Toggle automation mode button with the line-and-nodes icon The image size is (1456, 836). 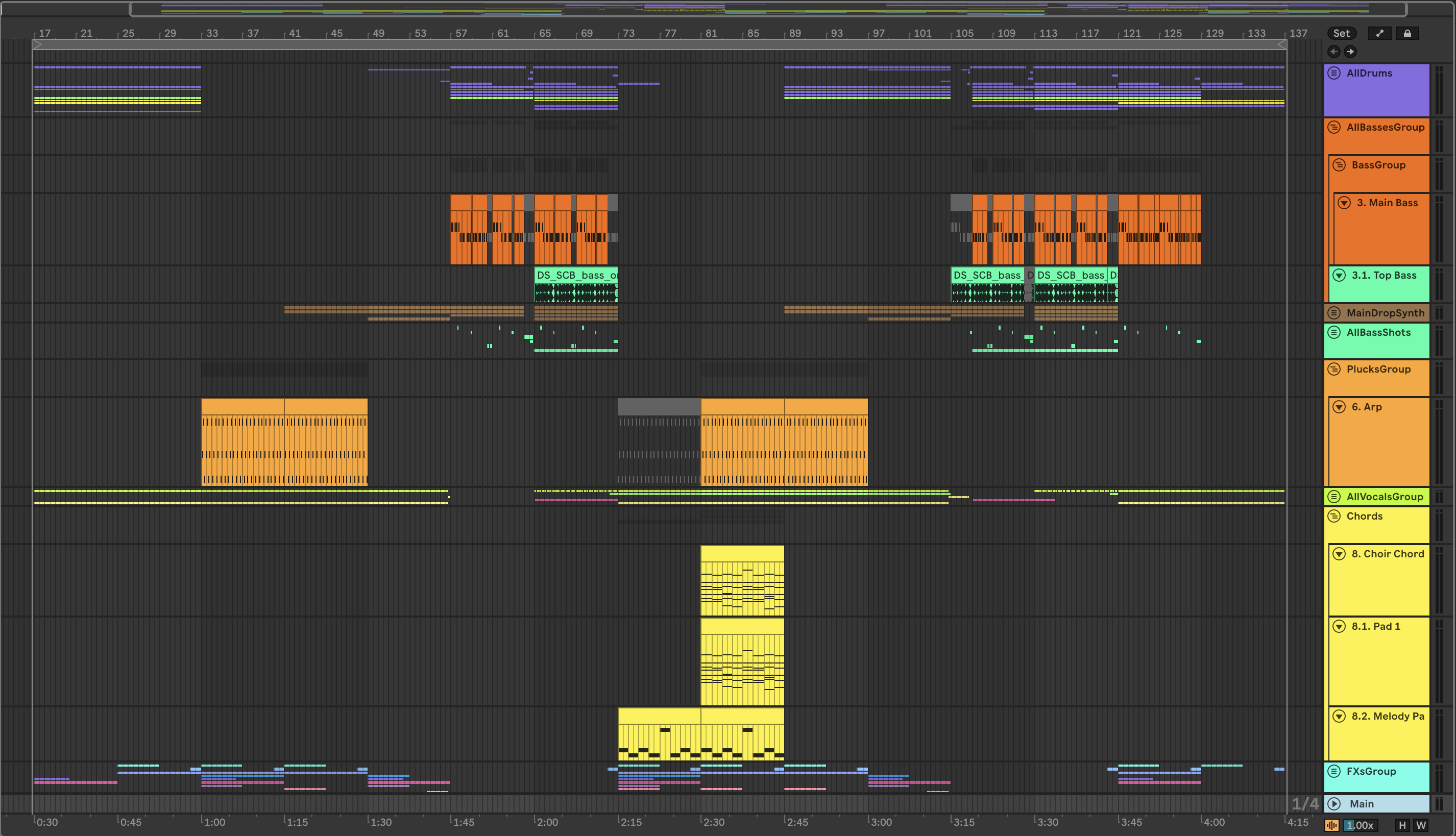pos(1379,33)
